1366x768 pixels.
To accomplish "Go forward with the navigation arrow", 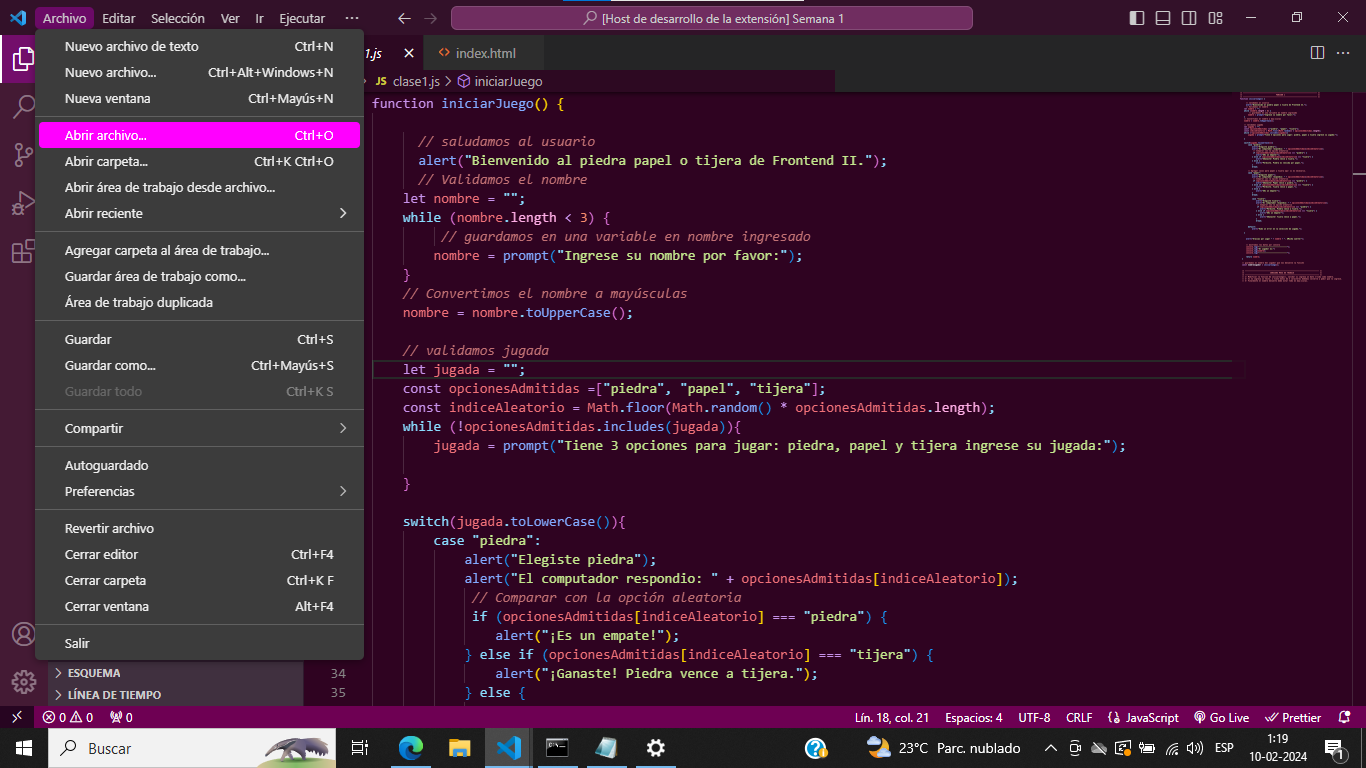I will click(x=430, y=18).
